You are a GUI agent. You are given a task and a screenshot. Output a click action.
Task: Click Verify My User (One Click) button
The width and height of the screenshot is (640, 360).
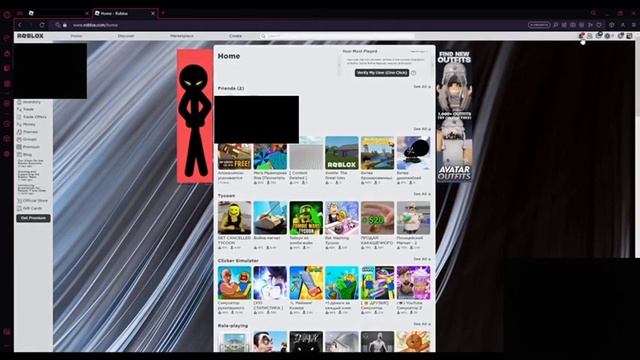(382, 73)
